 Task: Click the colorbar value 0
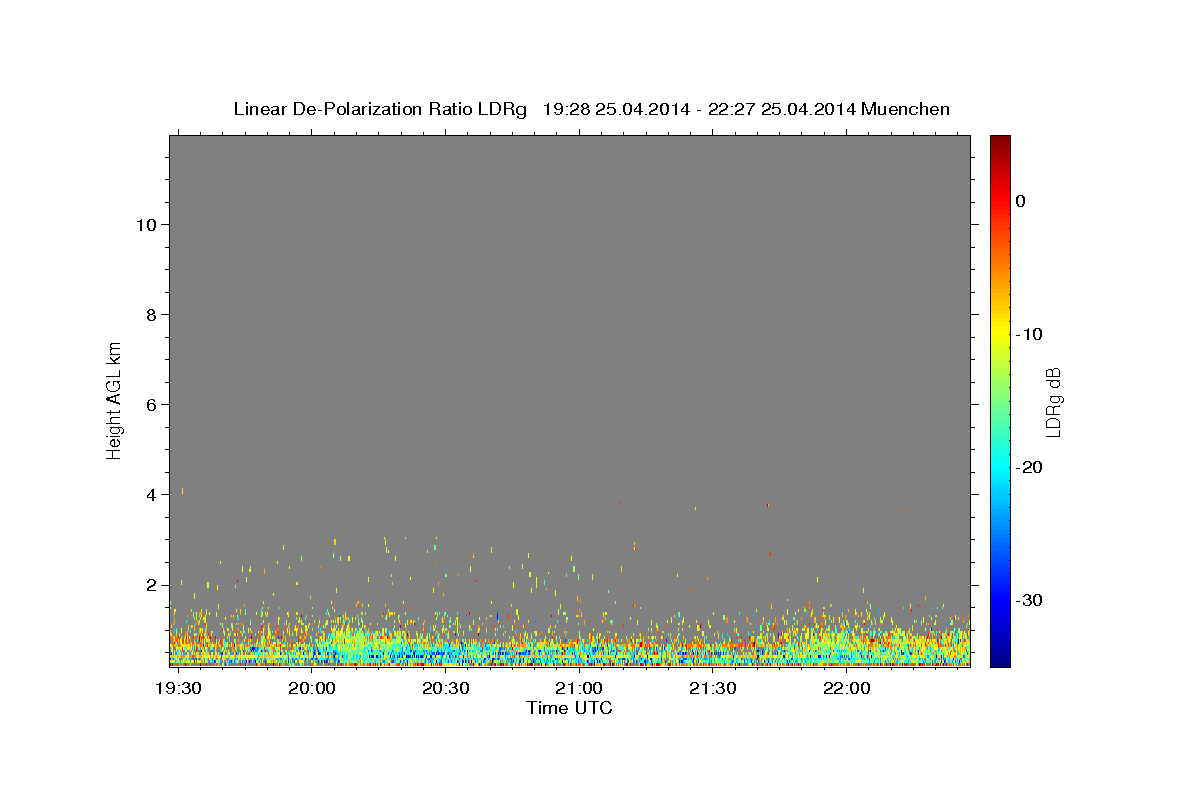pyautogui.click(x=1021, y=201)
